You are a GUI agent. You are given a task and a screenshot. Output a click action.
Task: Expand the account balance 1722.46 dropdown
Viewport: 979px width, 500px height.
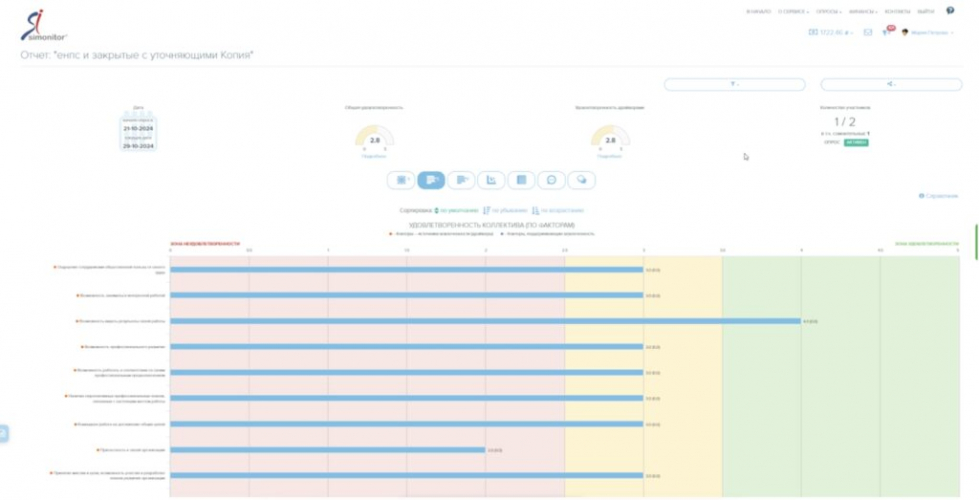coord(831,32)
